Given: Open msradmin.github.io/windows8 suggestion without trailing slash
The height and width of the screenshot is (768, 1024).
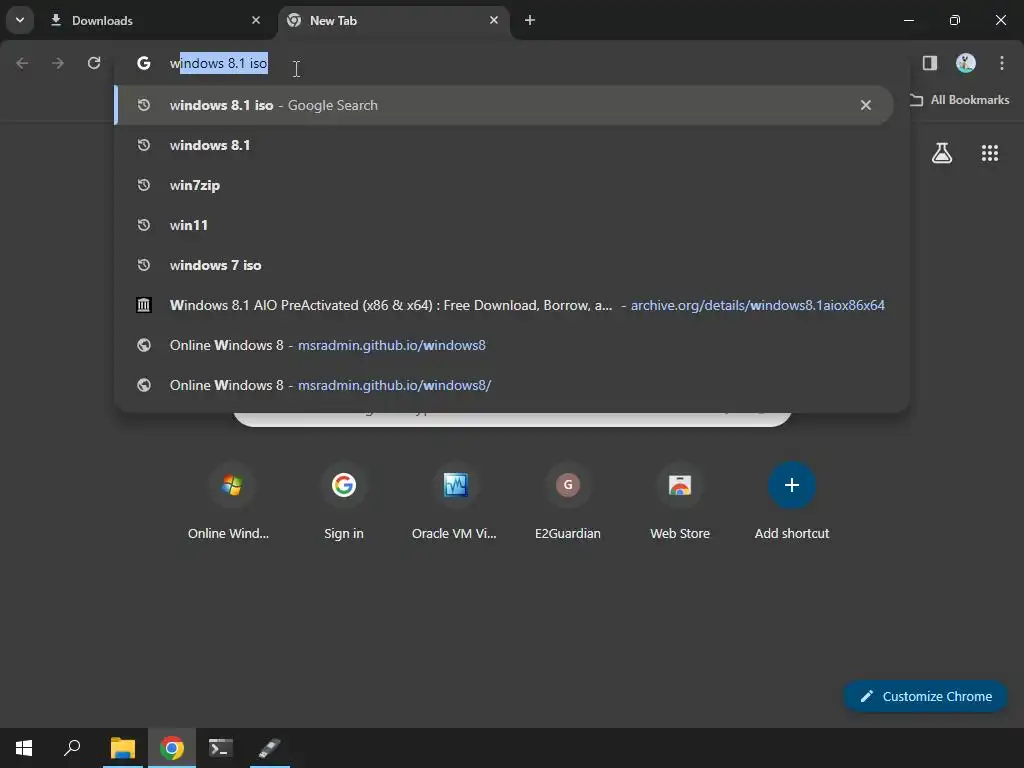Looking at the screenshot, I should pos(504,345).
